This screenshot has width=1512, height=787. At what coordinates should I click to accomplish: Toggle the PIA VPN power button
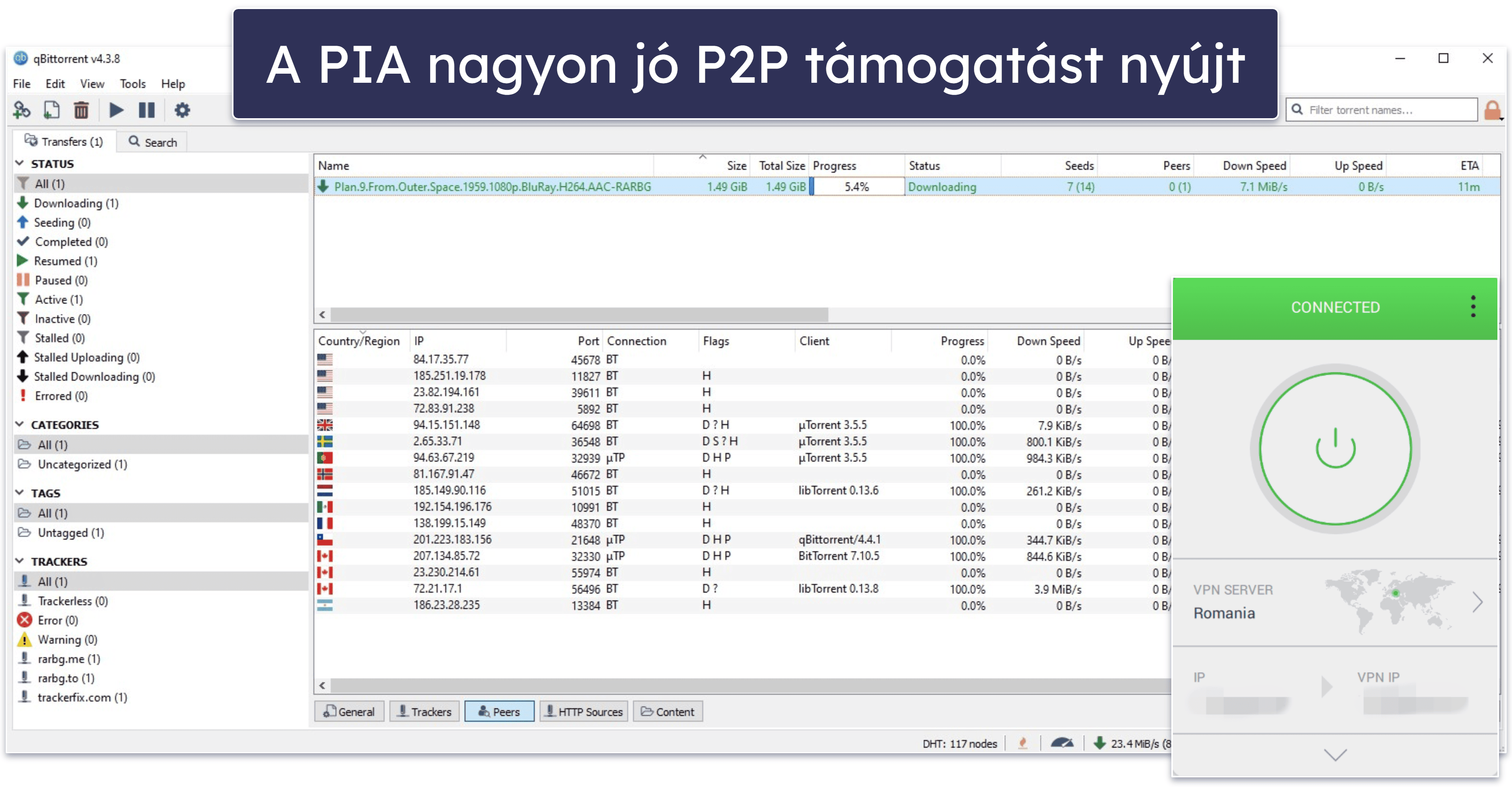(1335, 448)
